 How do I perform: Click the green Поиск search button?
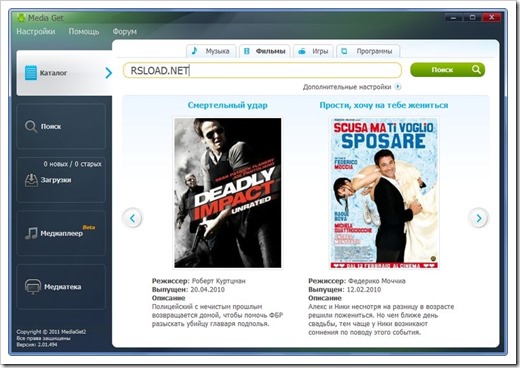447,70
